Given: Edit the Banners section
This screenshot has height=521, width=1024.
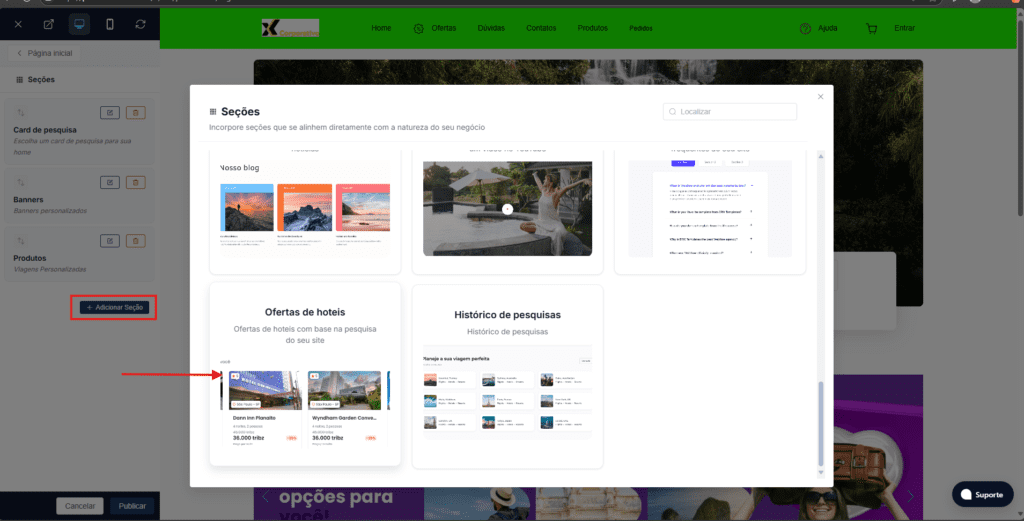Looking at the screenshot, I should [110, 182].
